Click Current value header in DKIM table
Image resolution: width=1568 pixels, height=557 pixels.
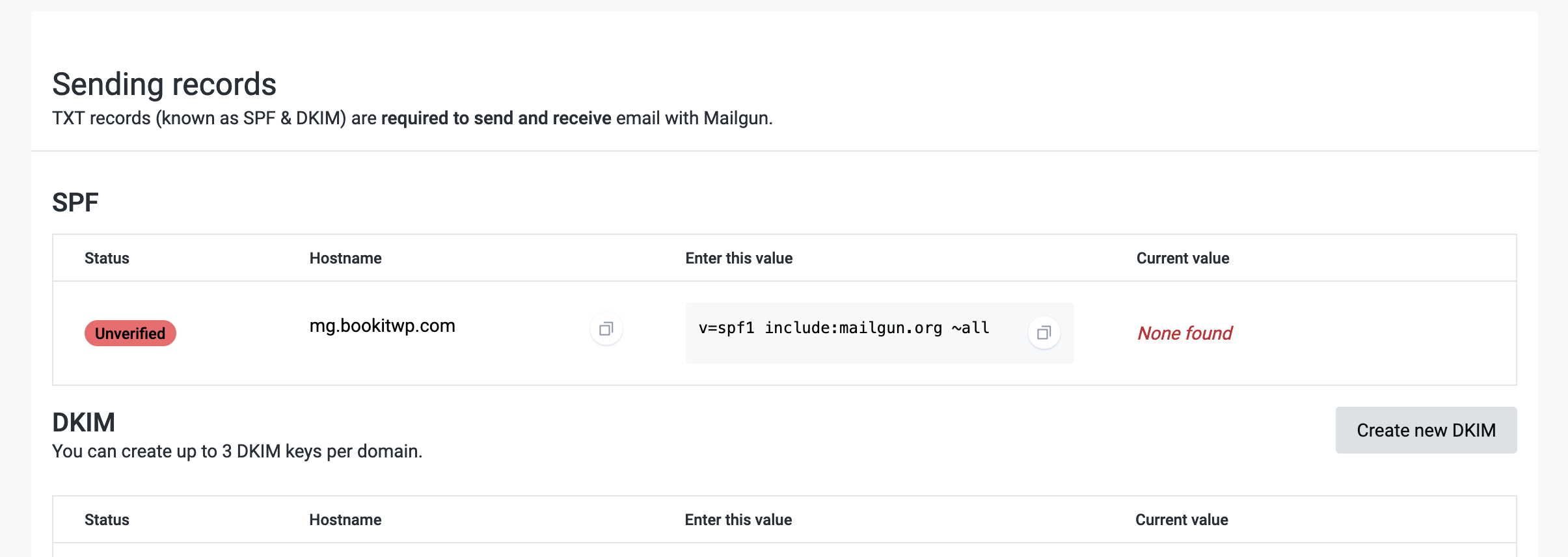(x=1182, y=520)
